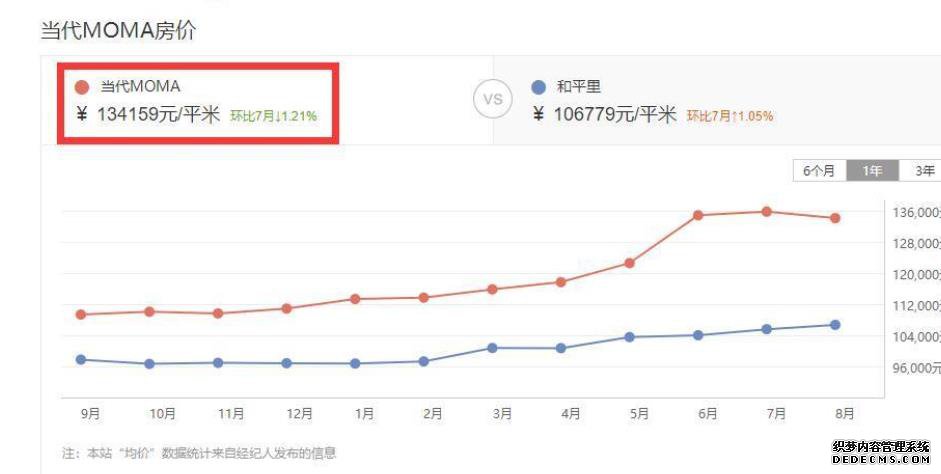Click the 当代MOMA September data point

[81, 314]
